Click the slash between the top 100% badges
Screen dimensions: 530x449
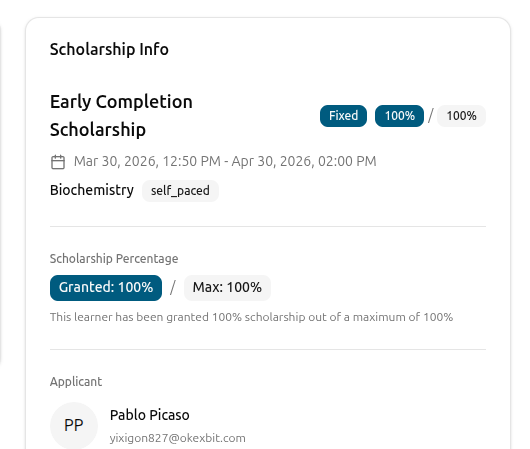(x=430, y=116)
